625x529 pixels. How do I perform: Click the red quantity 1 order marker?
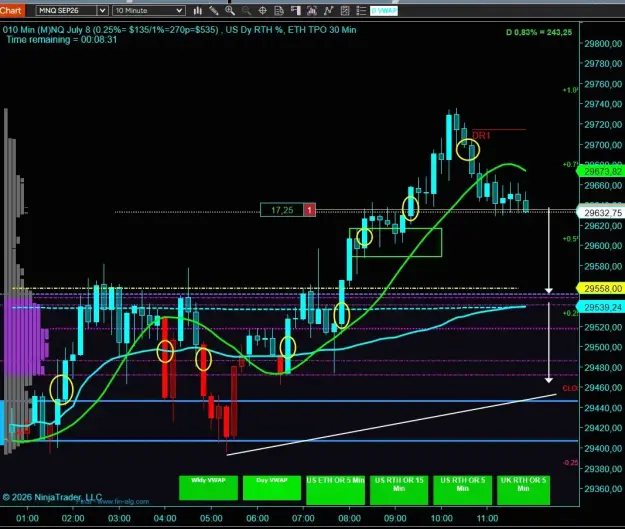coord(310,210)
